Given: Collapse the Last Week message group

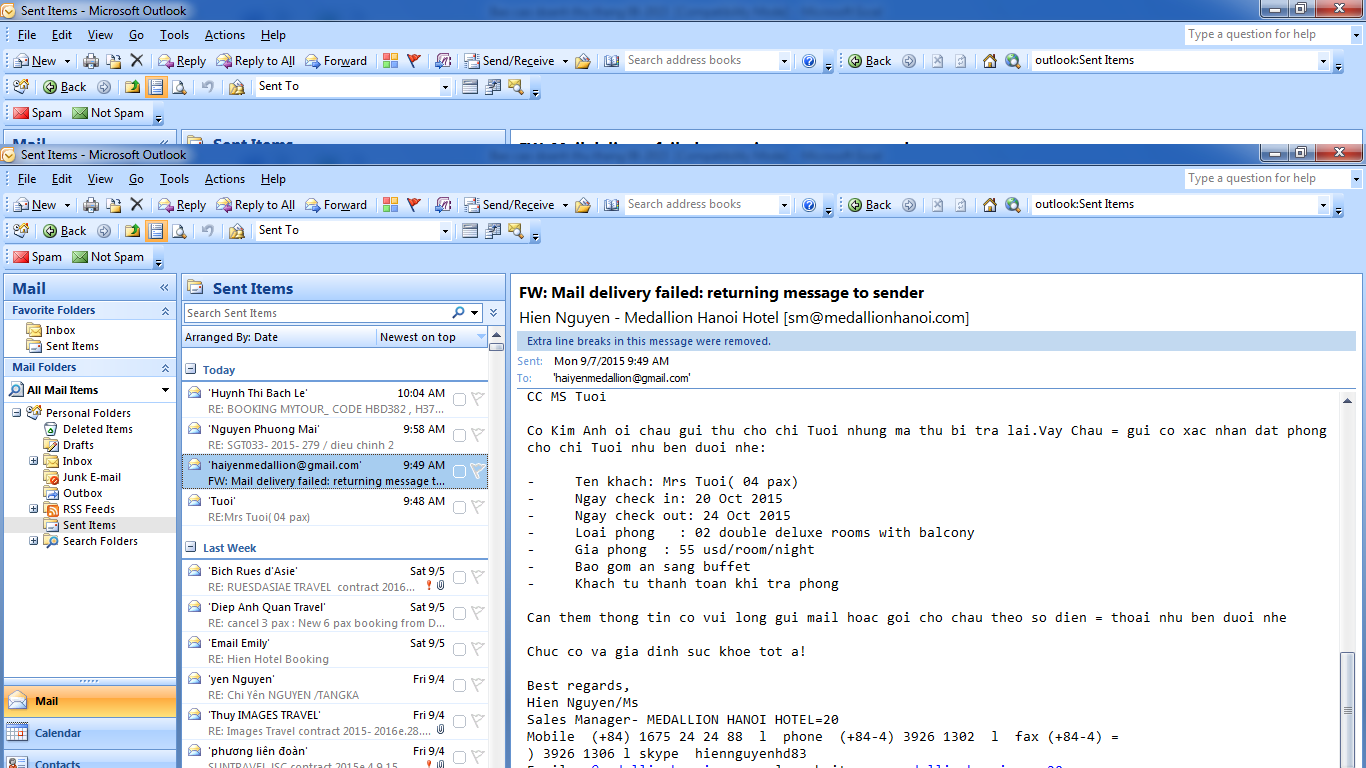Looking at the screenshot, I should tap(191, 547).
